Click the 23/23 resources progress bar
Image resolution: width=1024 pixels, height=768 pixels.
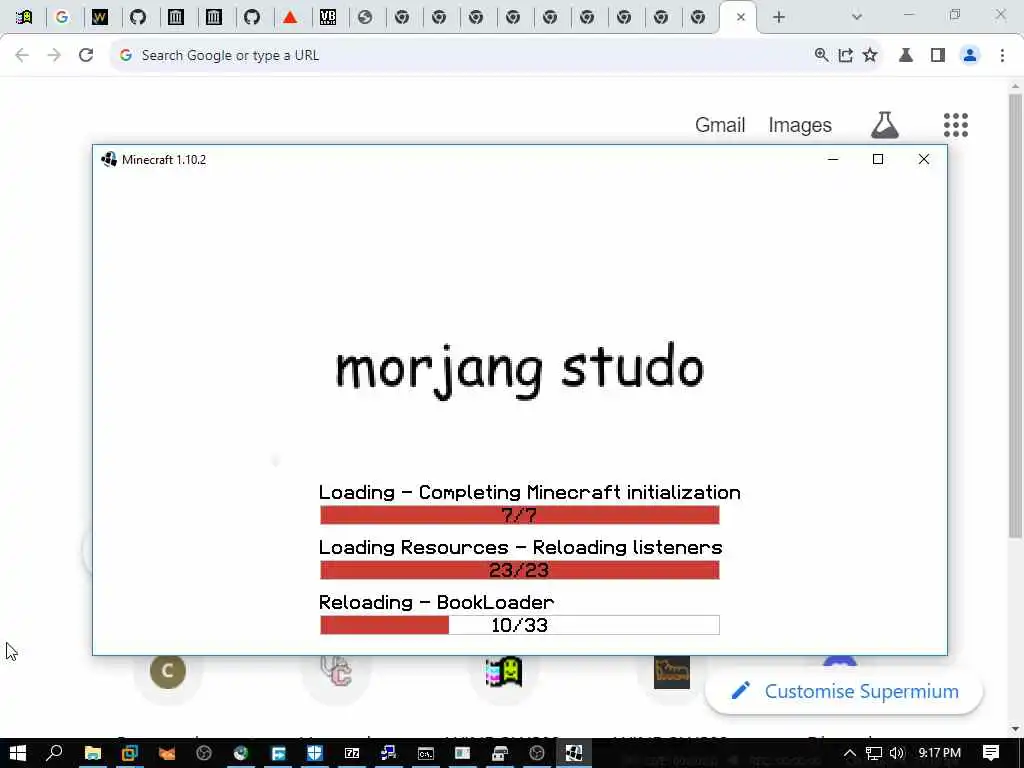[520, 570]
